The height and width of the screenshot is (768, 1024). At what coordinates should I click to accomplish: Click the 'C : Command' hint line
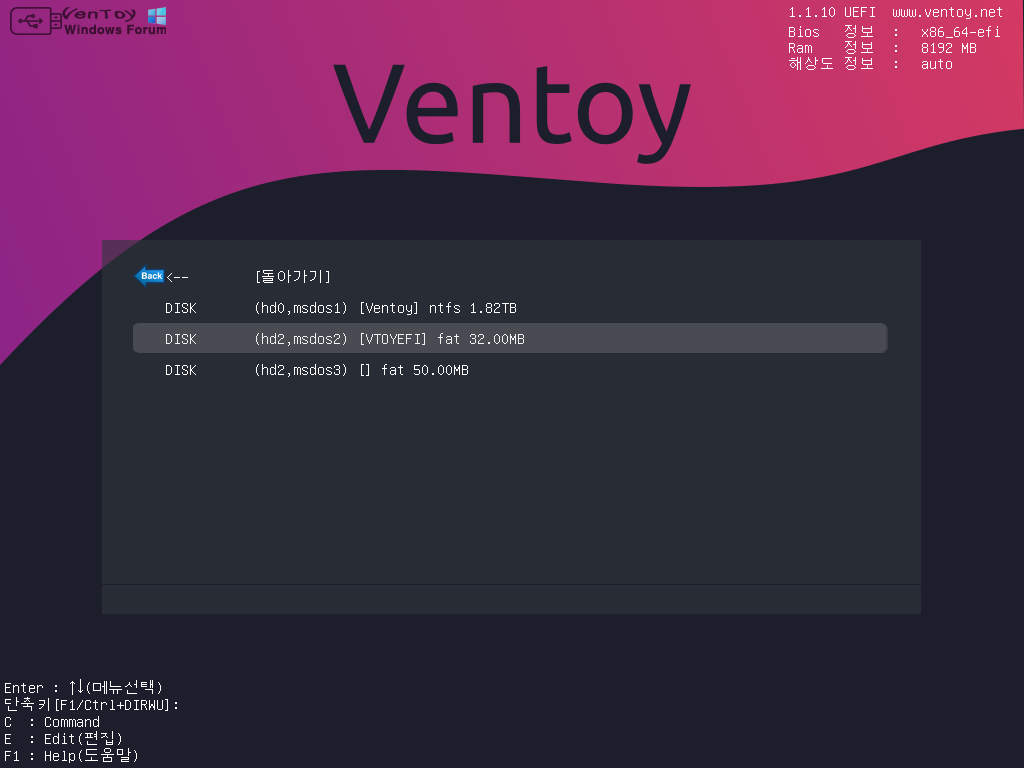click(52, 722)
